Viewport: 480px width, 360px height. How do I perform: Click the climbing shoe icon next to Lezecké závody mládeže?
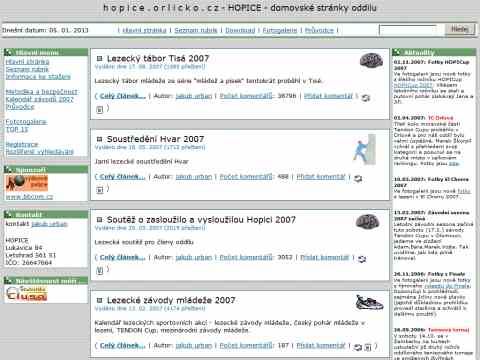pos(369,303)
